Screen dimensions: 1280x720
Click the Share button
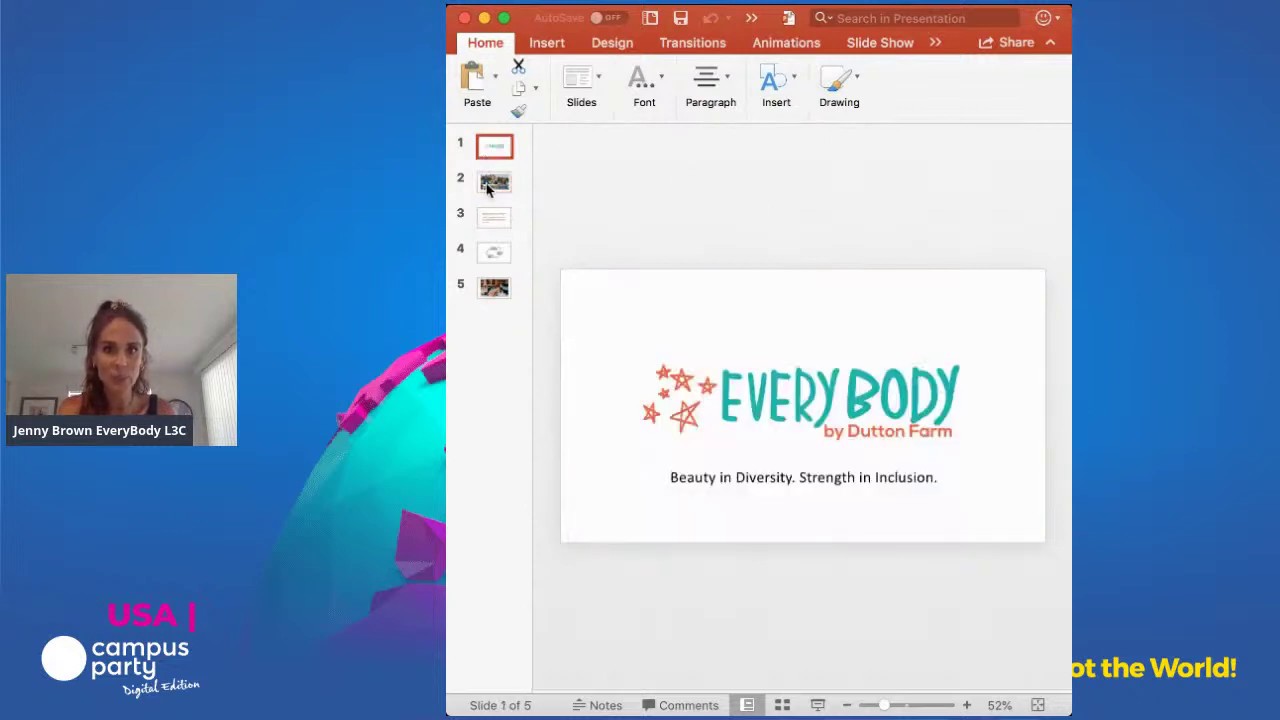[1006, 42]
